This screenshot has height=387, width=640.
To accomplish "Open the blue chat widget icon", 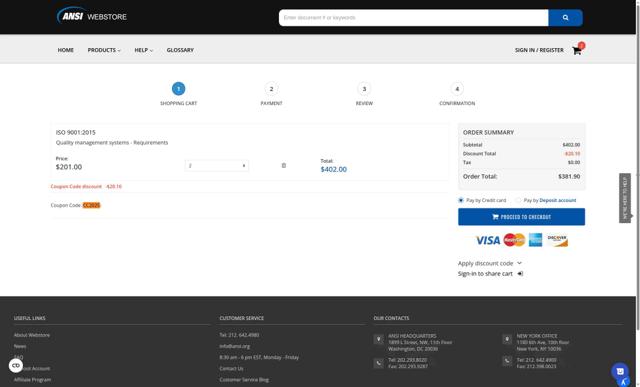I will pyautogui.click(x=620, y=371).
